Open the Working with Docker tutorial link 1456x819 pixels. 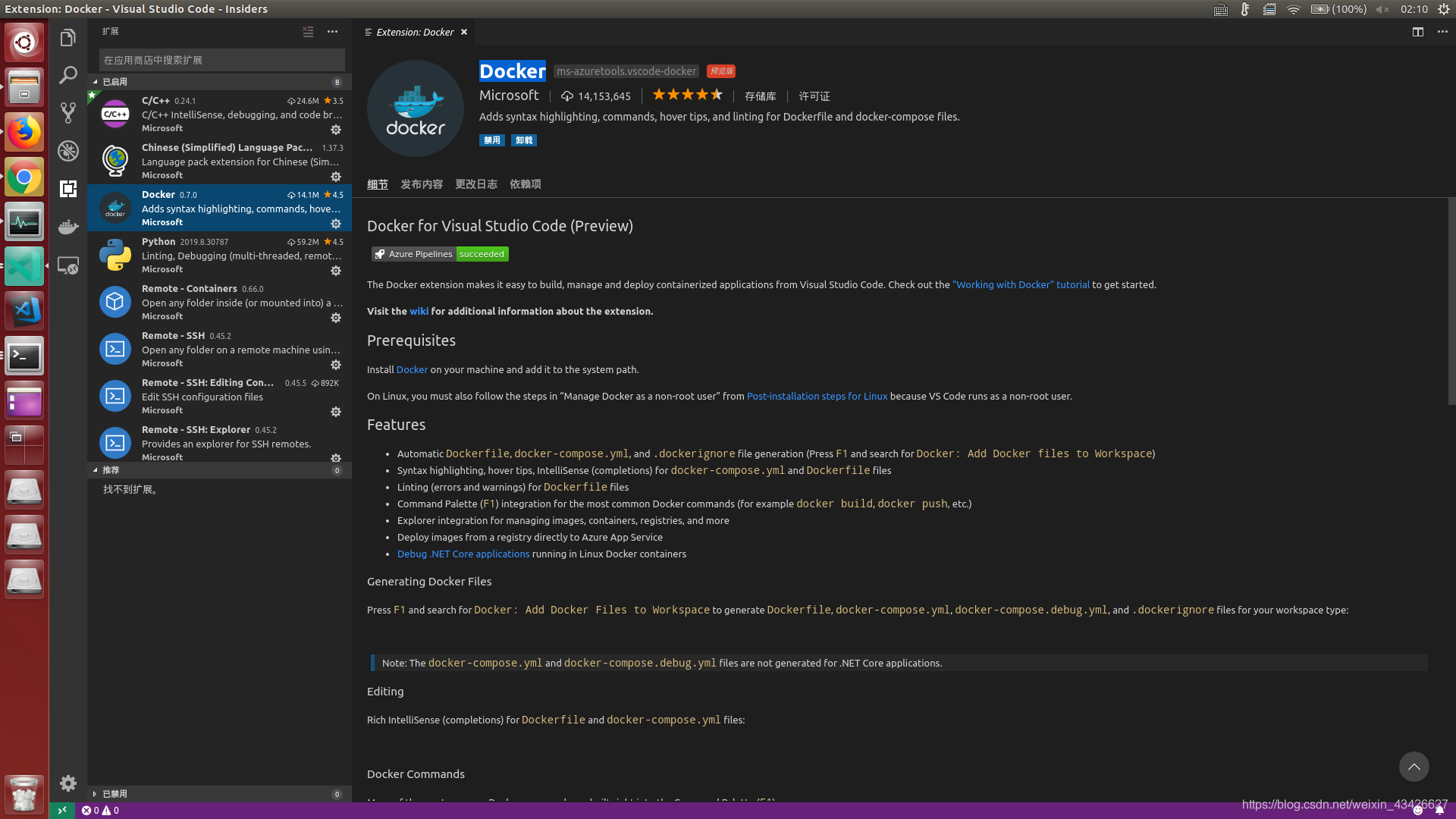point(1021,285)
